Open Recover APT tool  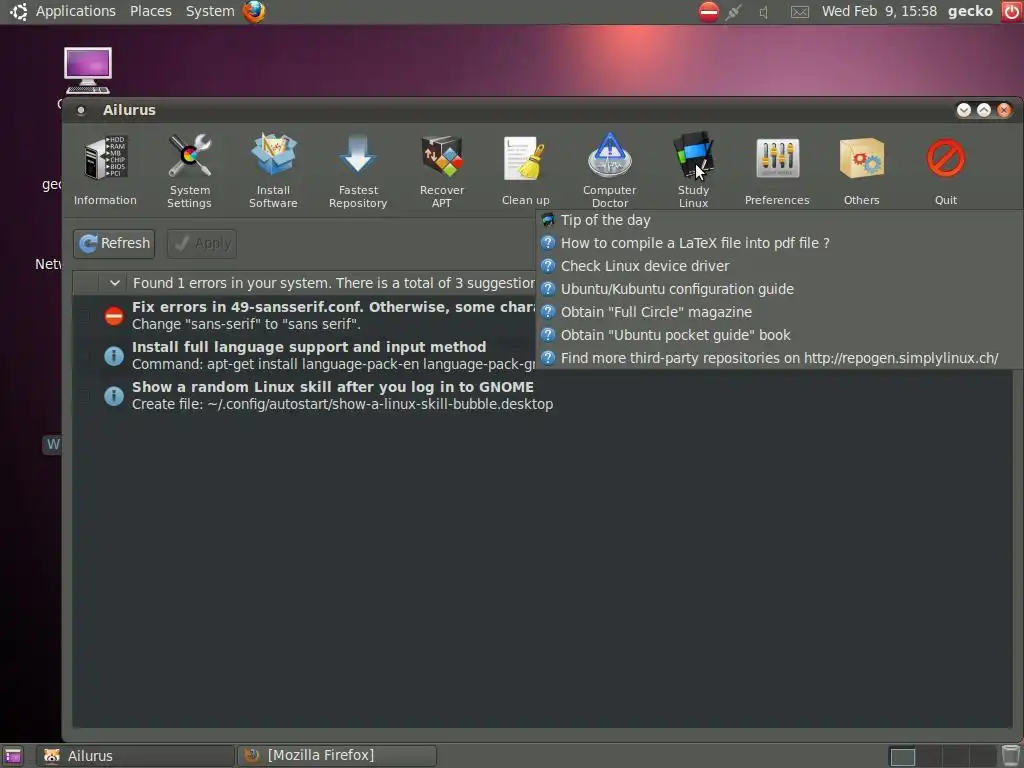[442, 170]
